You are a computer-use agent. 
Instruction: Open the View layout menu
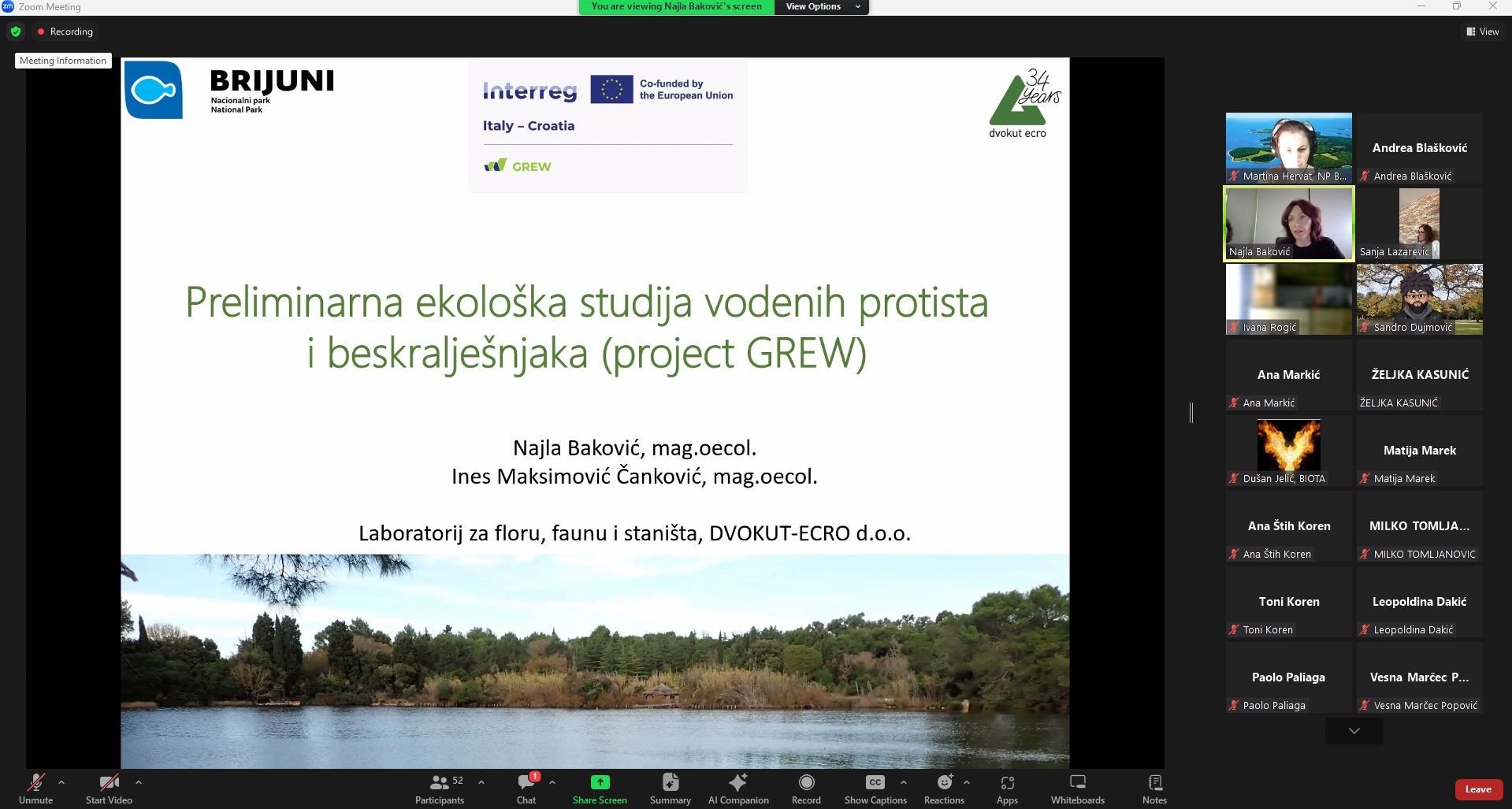pos(1482,32)
